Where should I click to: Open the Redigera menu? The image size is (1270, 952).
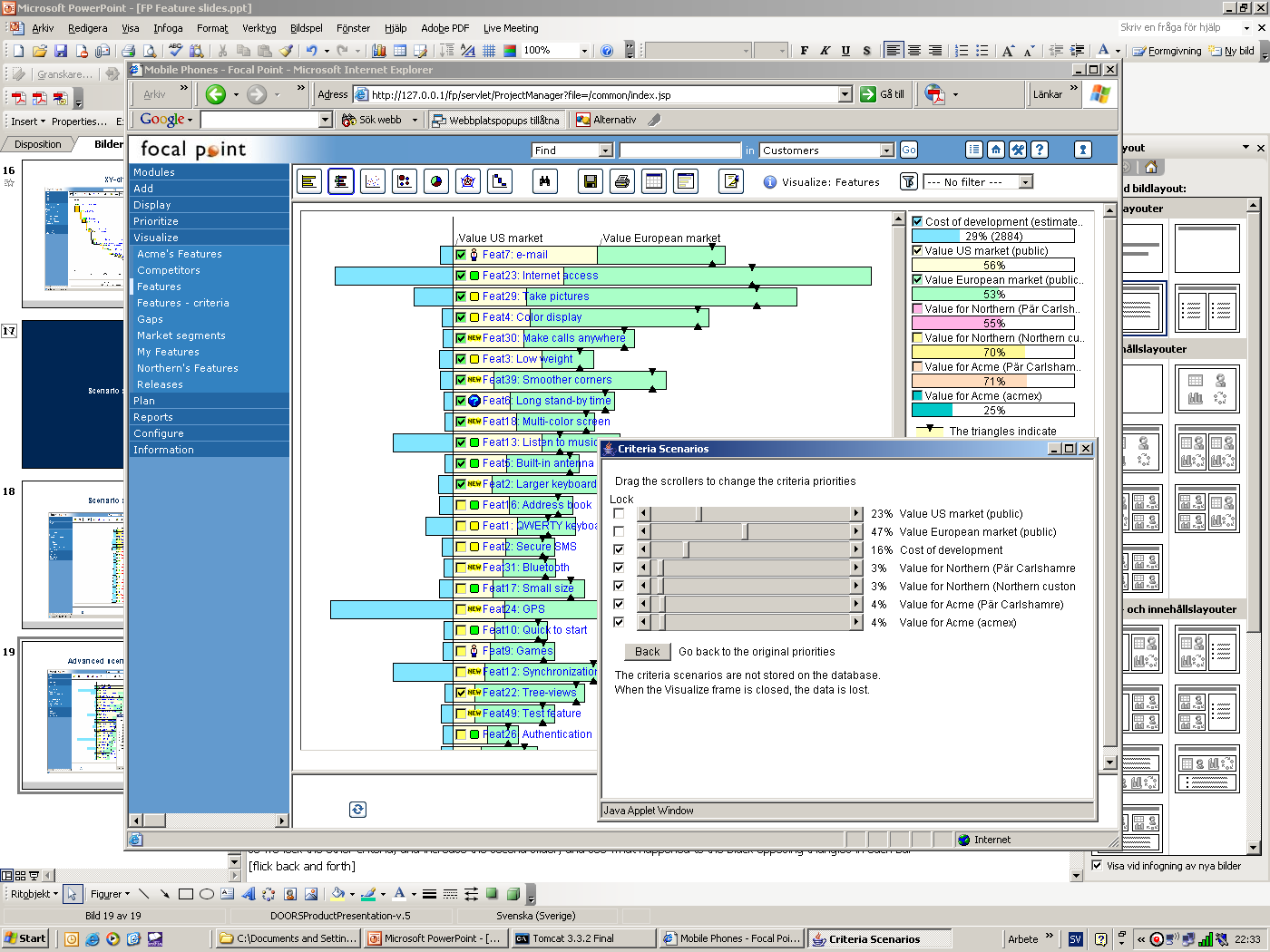[x=87, y=28]
